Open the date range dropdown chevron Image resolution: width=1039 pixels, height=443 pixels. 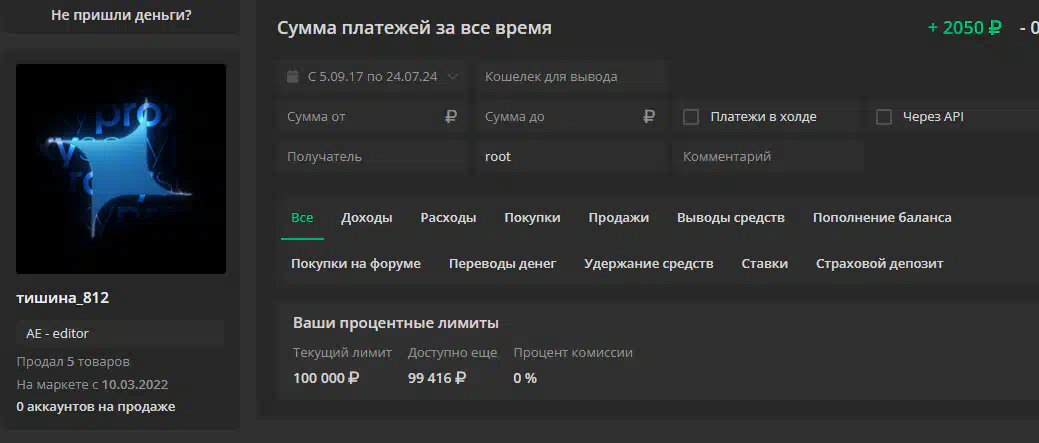pyautogui.click(x=453, y=77)
